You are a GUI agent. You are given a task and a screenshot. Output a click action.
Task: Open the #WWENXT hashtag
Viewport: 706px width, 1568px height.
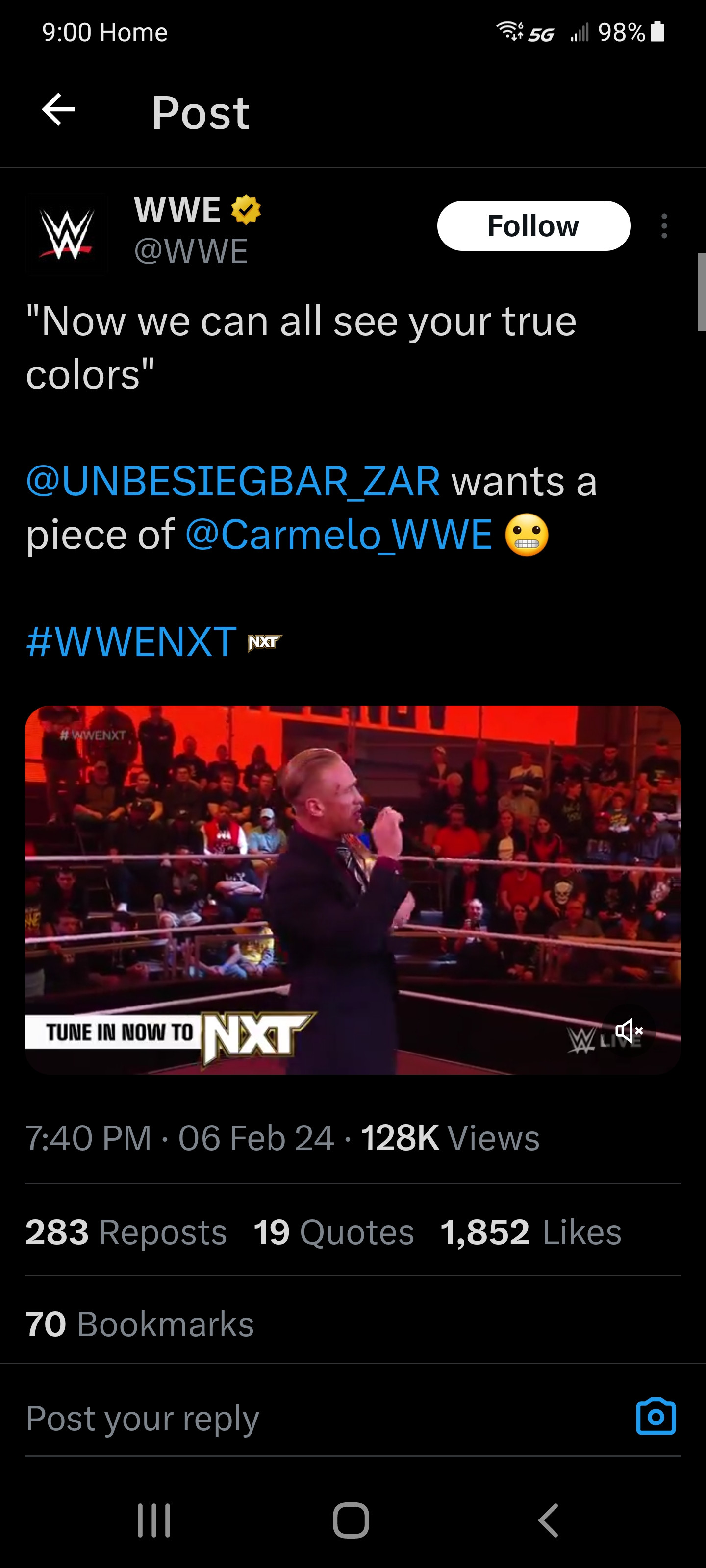[131, 641]
